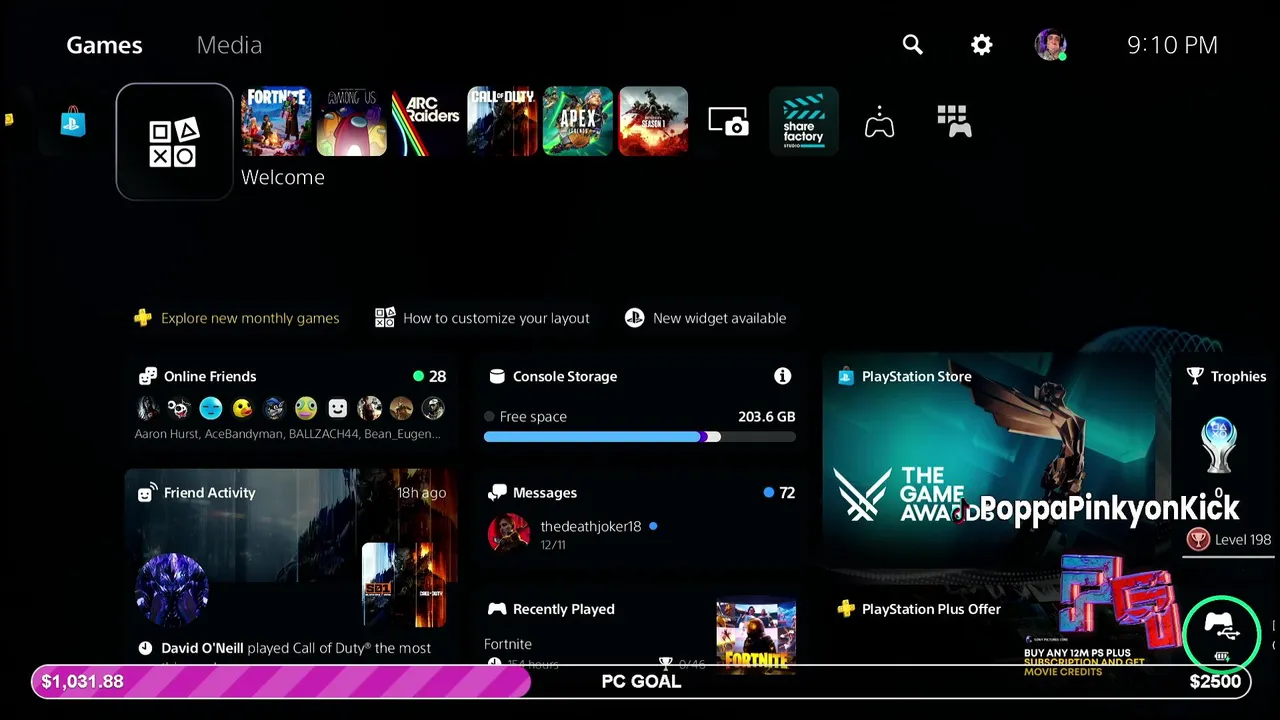Open the Media Gallery camera icon
Image resolution: width=1280 pixels, height=720 pixels.
(729, 121)
